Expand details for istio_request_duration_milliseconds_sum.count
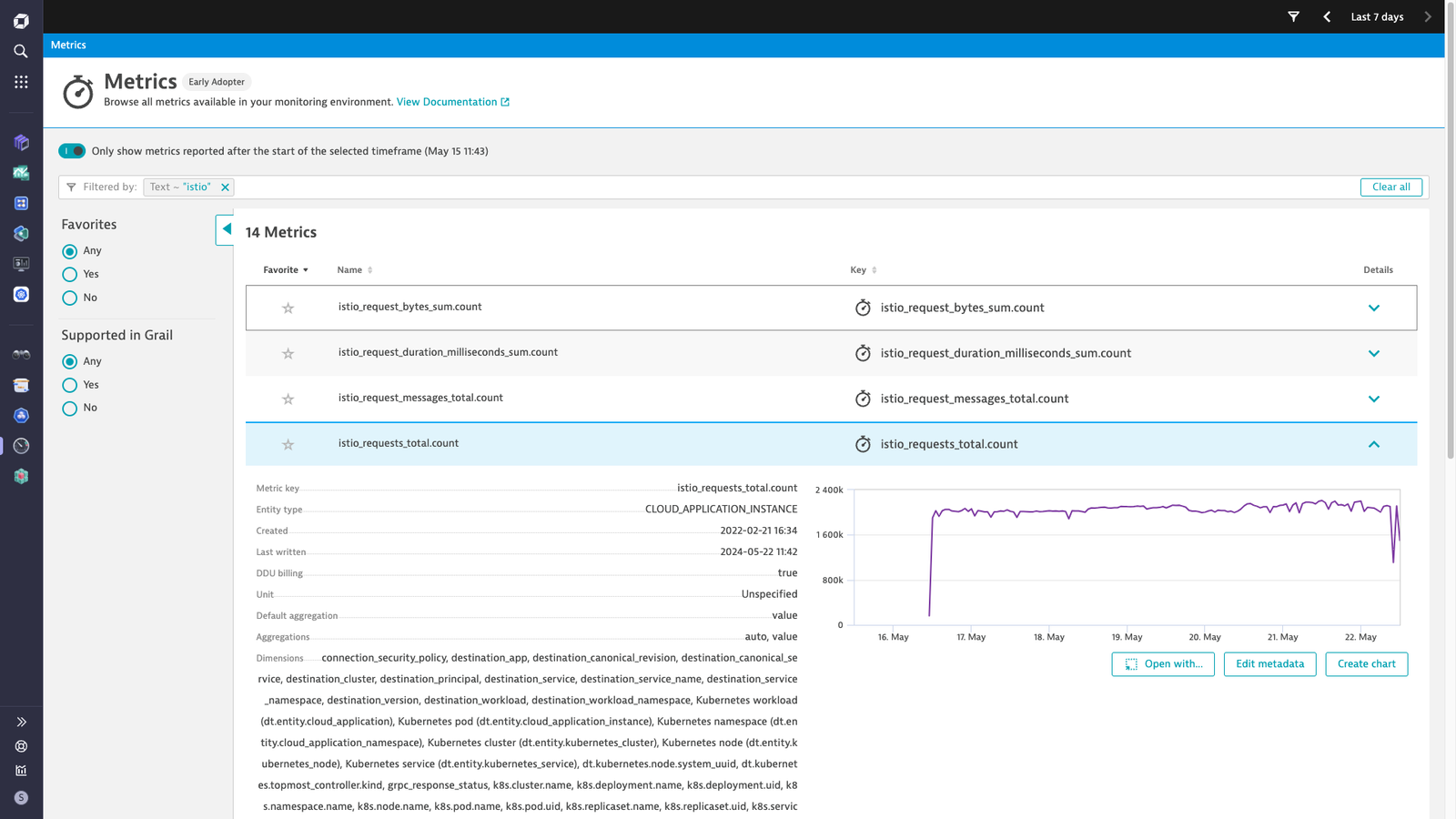This screenshot has width=1456, height=819. (1373, 353)
